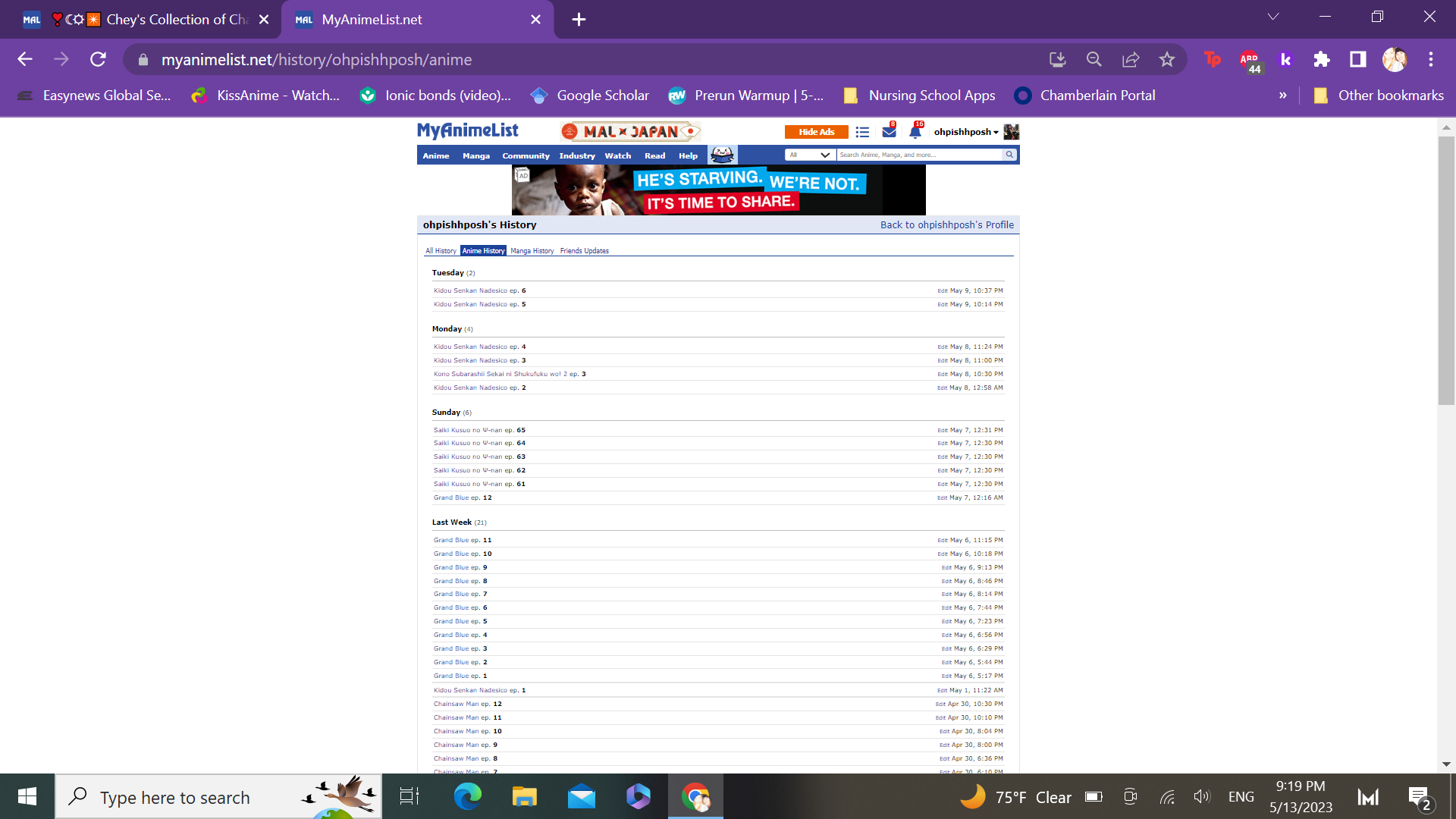
Task: Bookmark this page with the star icon
Action: pyautogui.click(x=1166, y=59)
